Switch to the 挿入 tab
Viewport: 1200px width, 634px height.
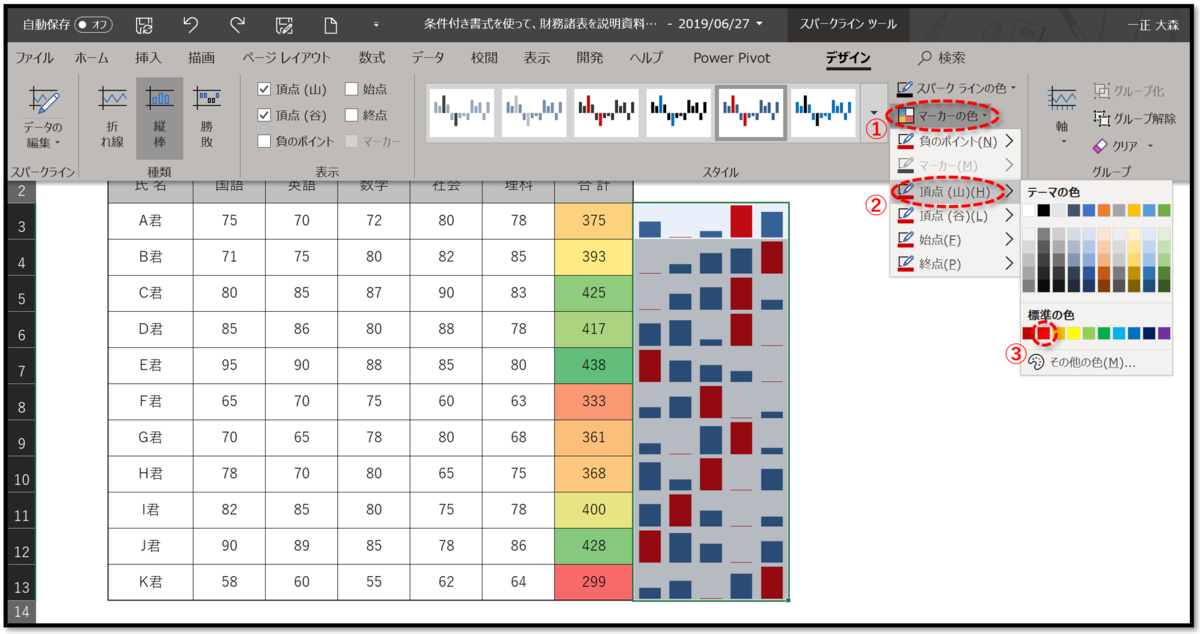click(x=148, y=58)
